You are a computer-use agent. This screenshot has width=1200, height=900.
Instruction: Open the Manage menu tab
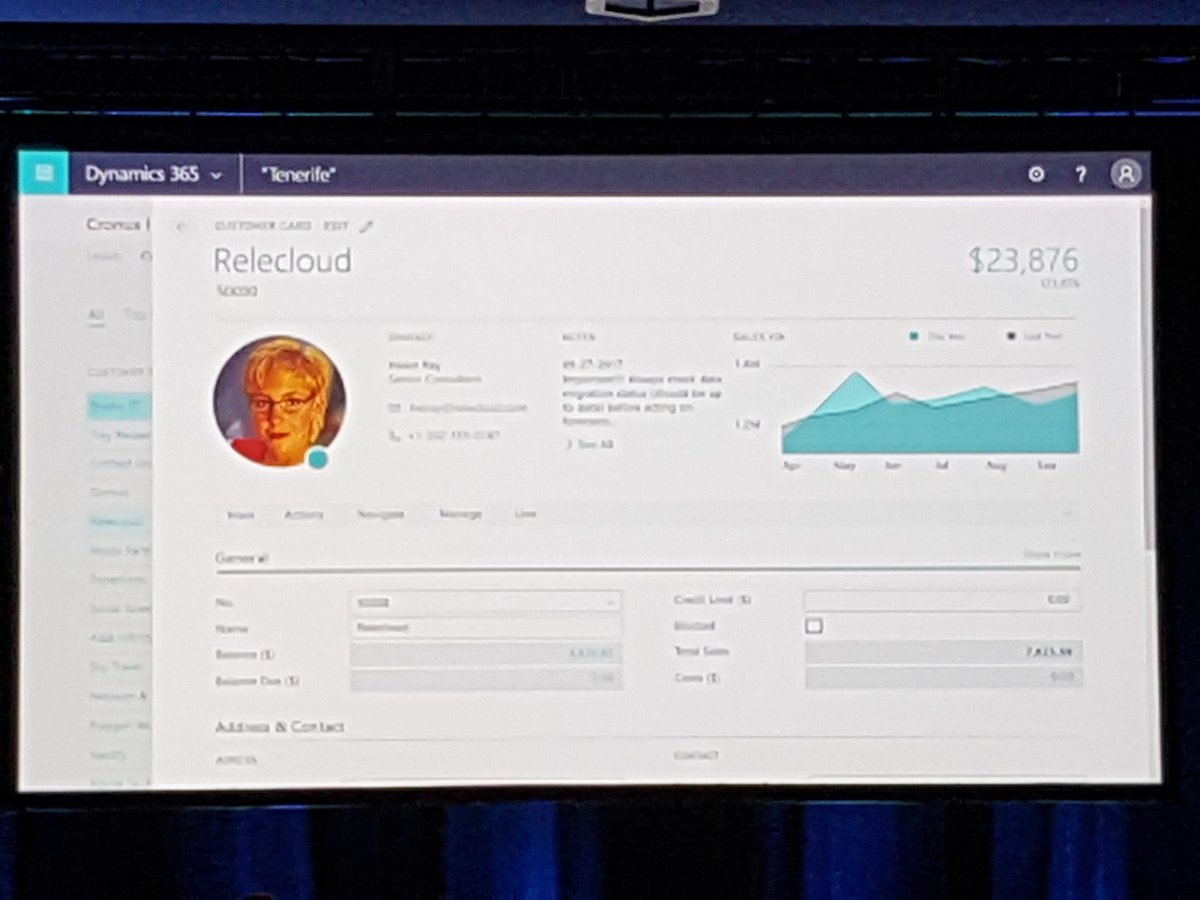click(x=460, y=514)
